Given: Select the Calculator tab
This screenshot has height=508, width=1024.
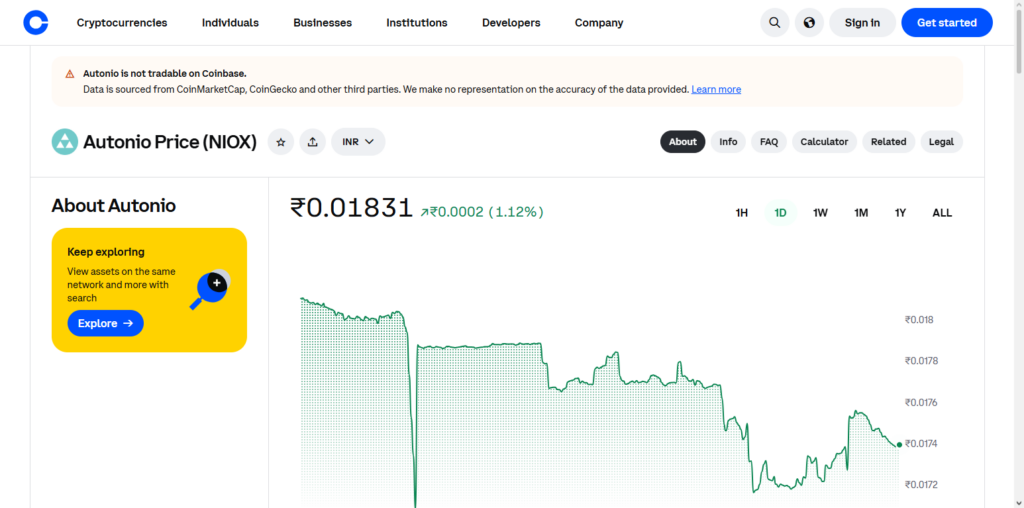Looking at the screenshot, I should [824, 142].
